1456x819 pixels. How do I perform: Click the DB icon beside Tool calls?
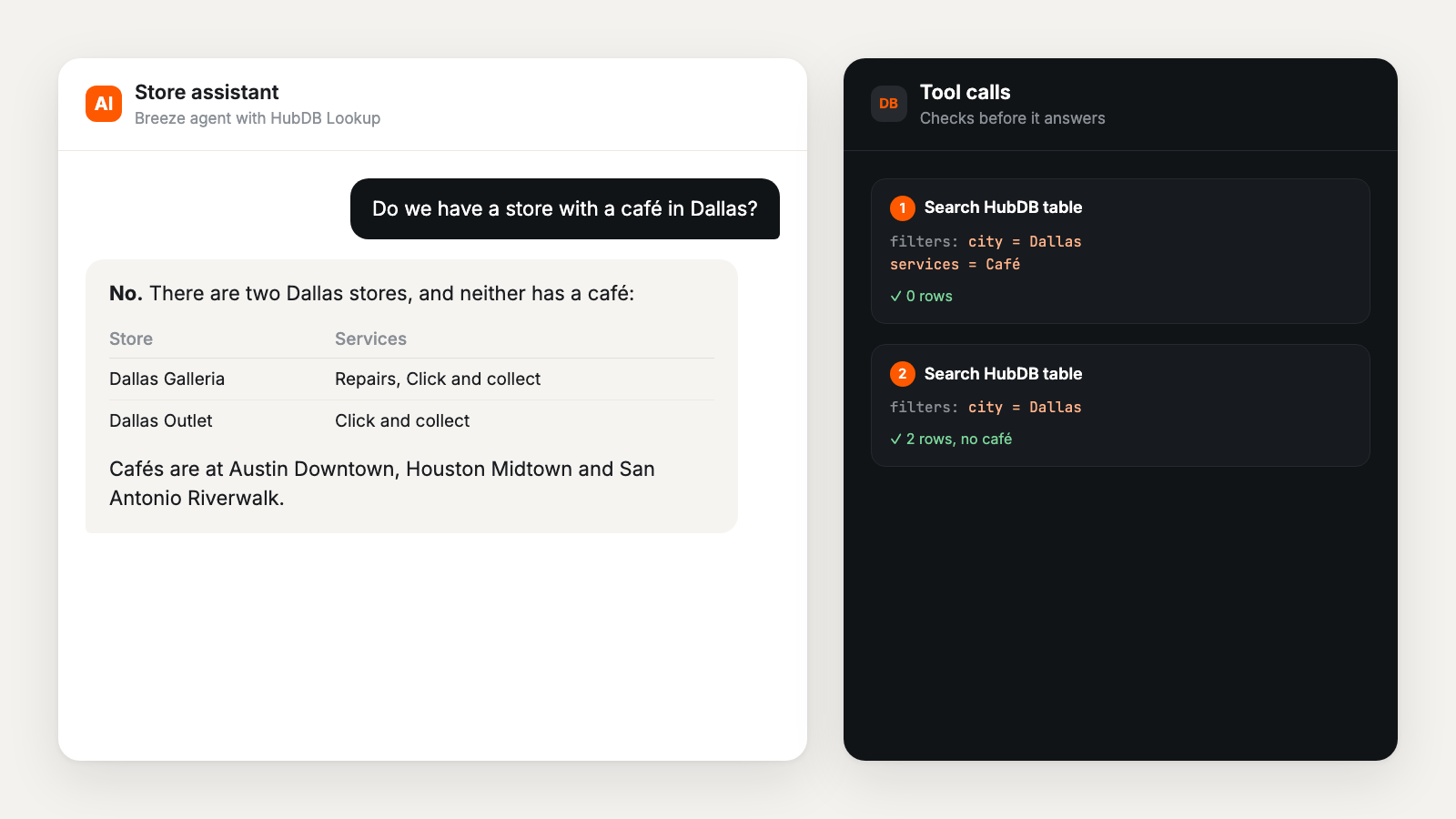[889, 104]
